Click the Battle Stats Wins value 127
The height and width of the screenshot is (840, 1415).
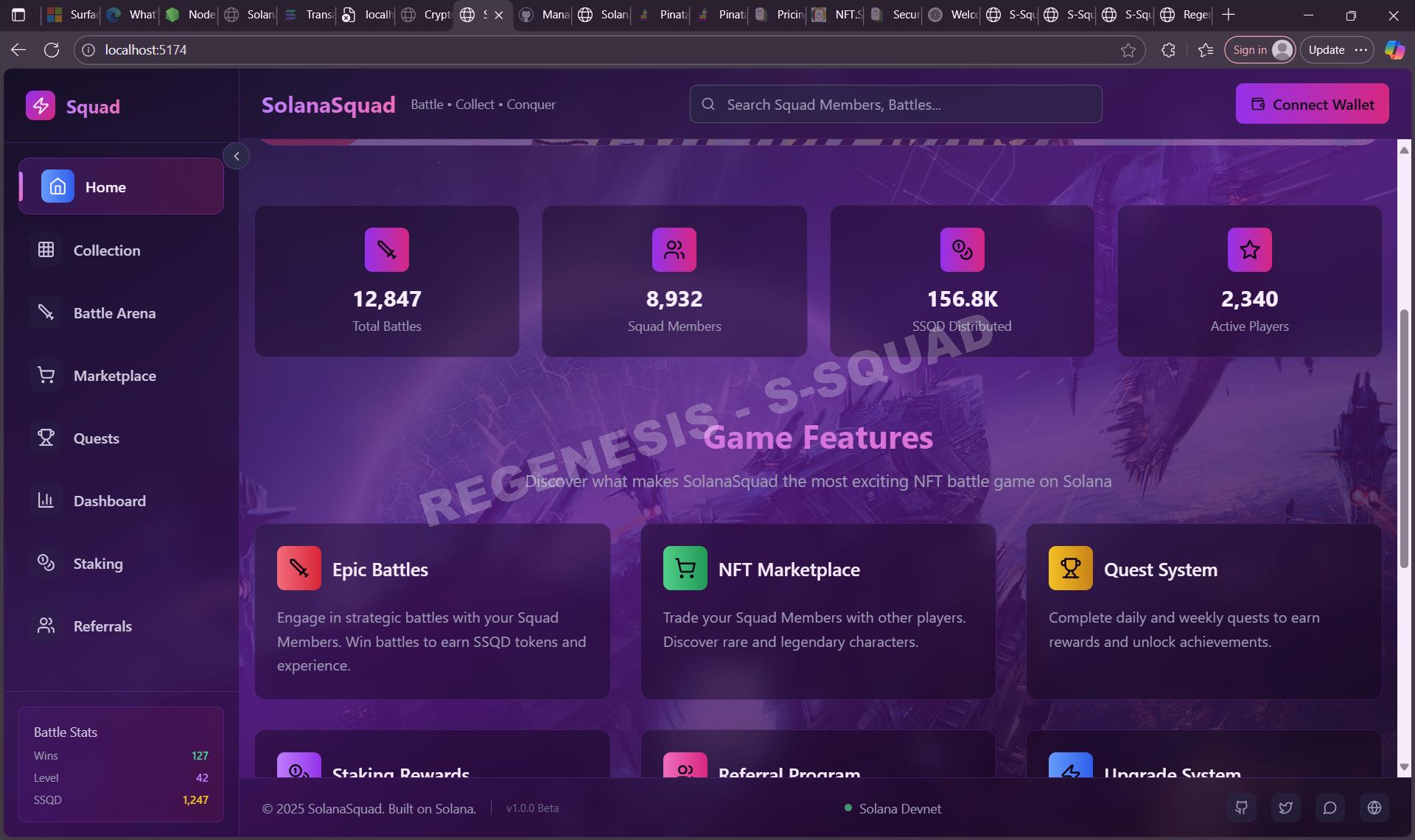coord(200,755)
